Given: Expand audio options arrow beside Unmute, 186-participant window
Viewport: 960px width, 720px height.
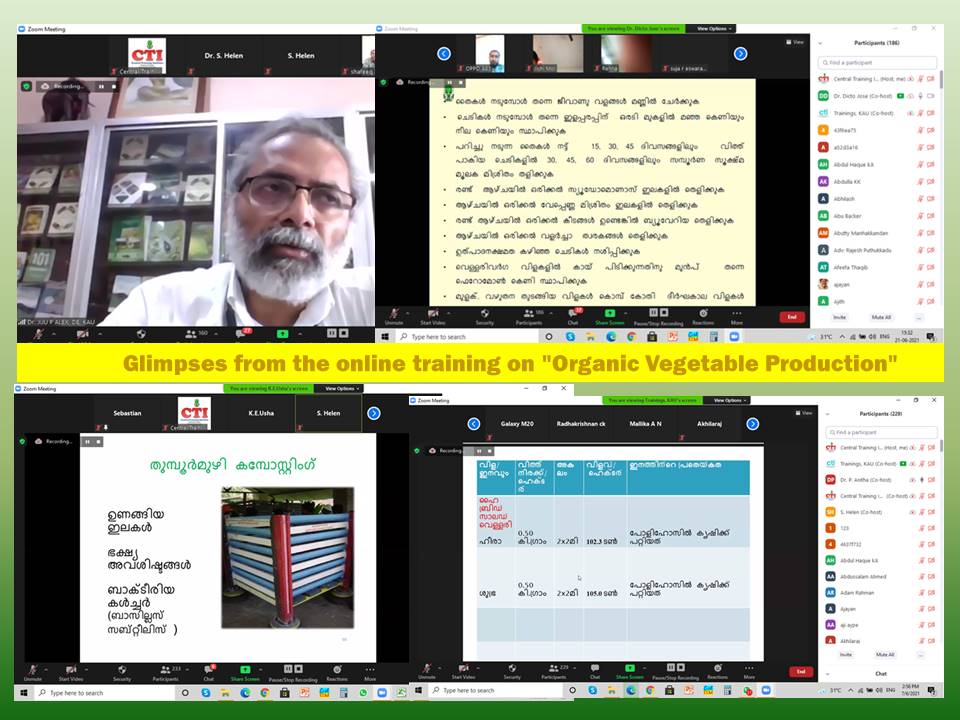Looking at the screenshot, I should click(407, 313).
